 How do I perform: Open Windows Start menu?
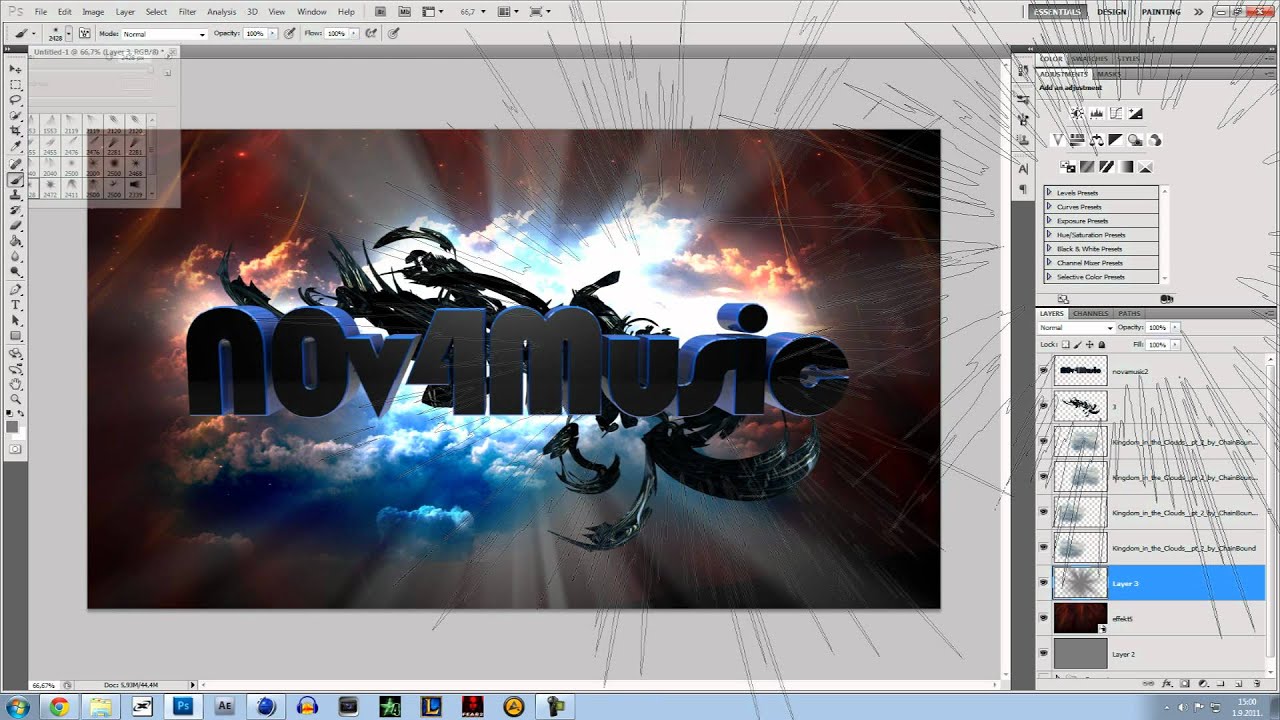coord(17,707)
